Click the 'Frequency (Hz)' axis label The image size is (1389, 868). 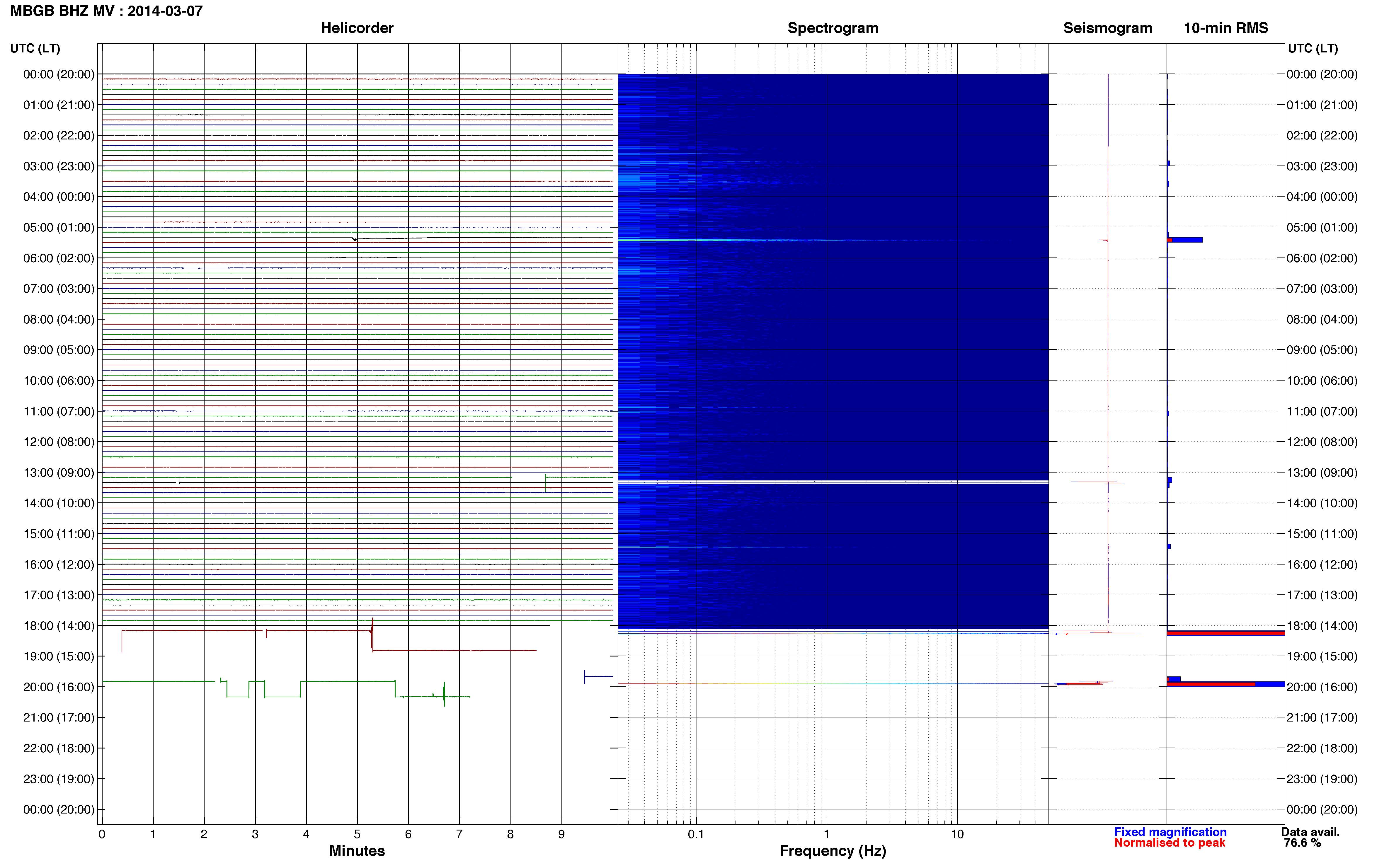(833, 851)
